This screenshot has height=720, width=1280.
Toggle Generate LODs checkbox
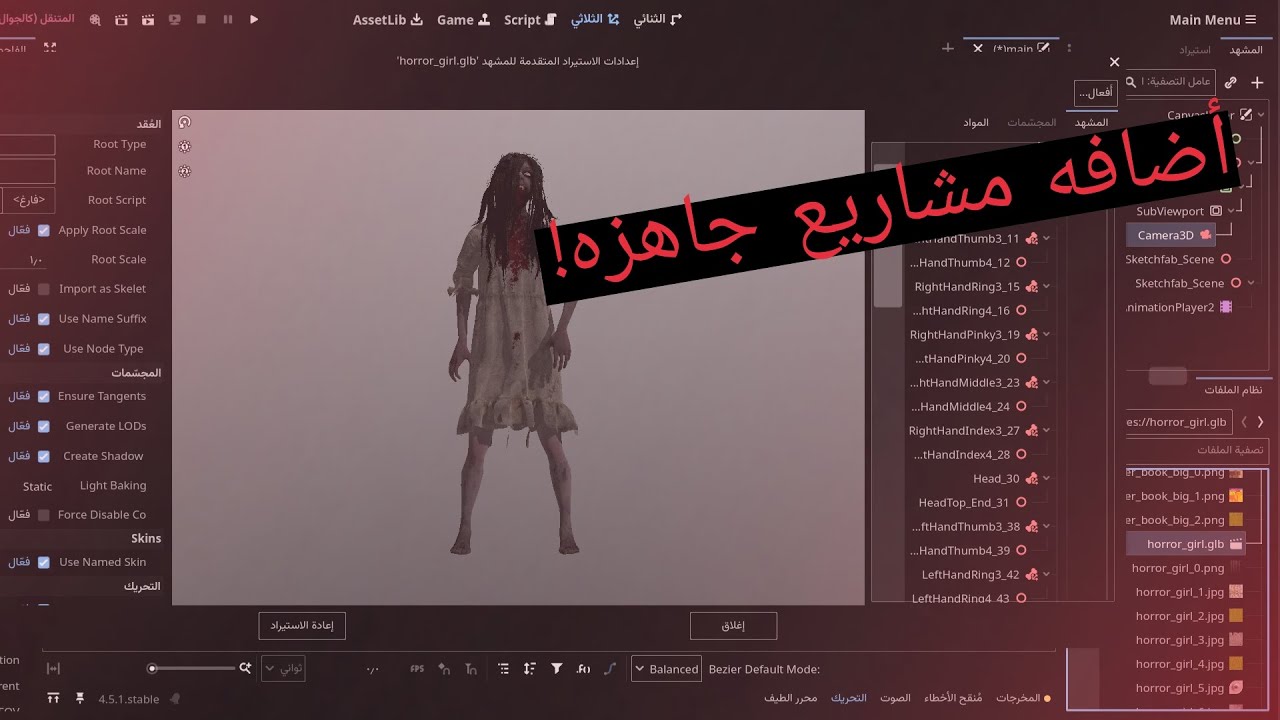tap(43, 426)
